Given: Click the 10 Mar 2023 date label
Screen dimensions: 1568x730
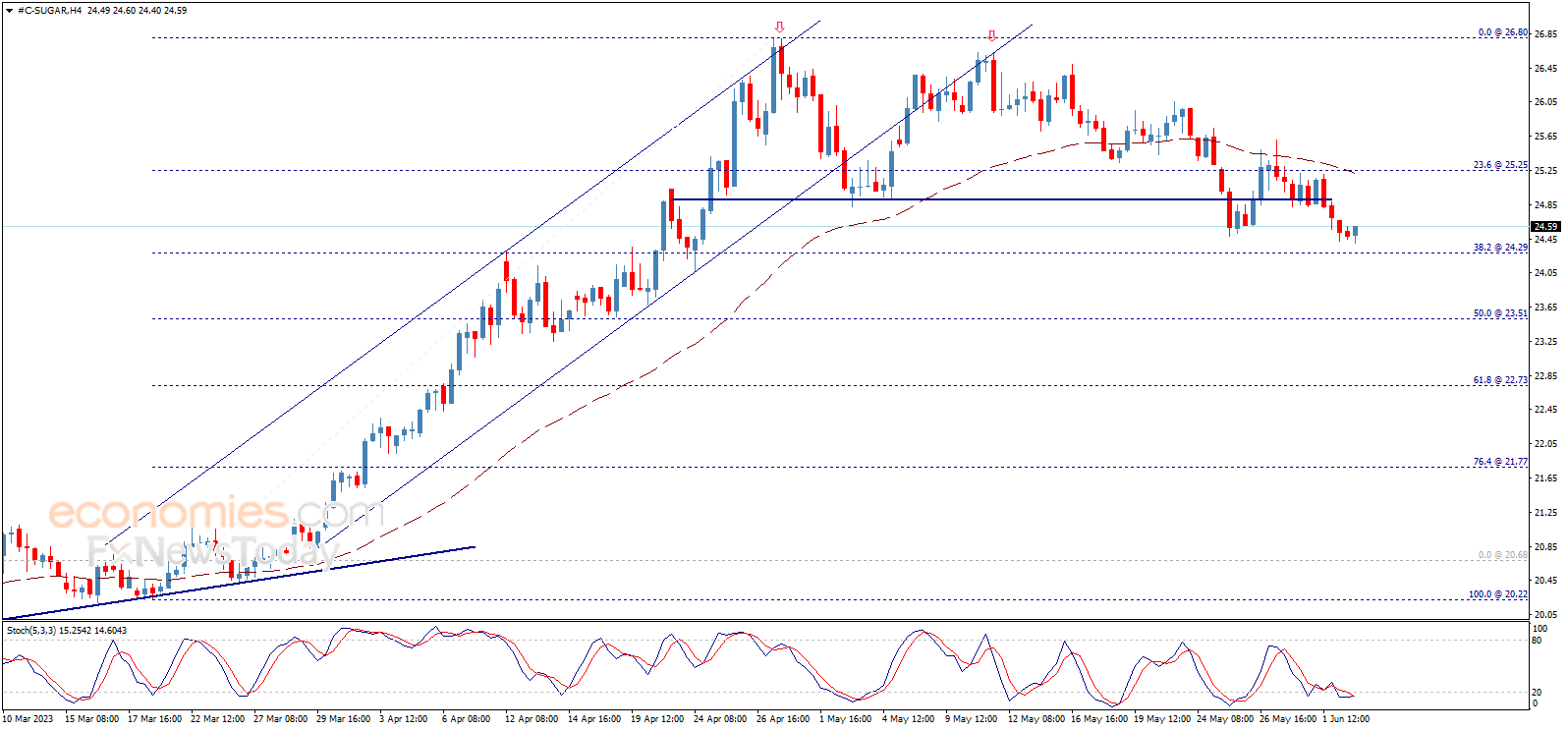Looking at the screenshot, I should [x=28, y=719].
